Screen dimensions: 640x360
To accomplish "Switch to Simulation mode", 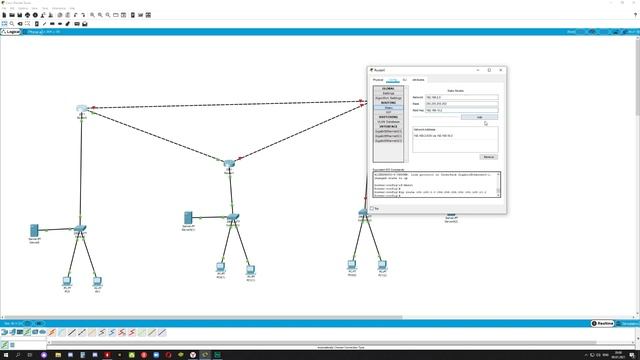I will click(x=628, y=323).
